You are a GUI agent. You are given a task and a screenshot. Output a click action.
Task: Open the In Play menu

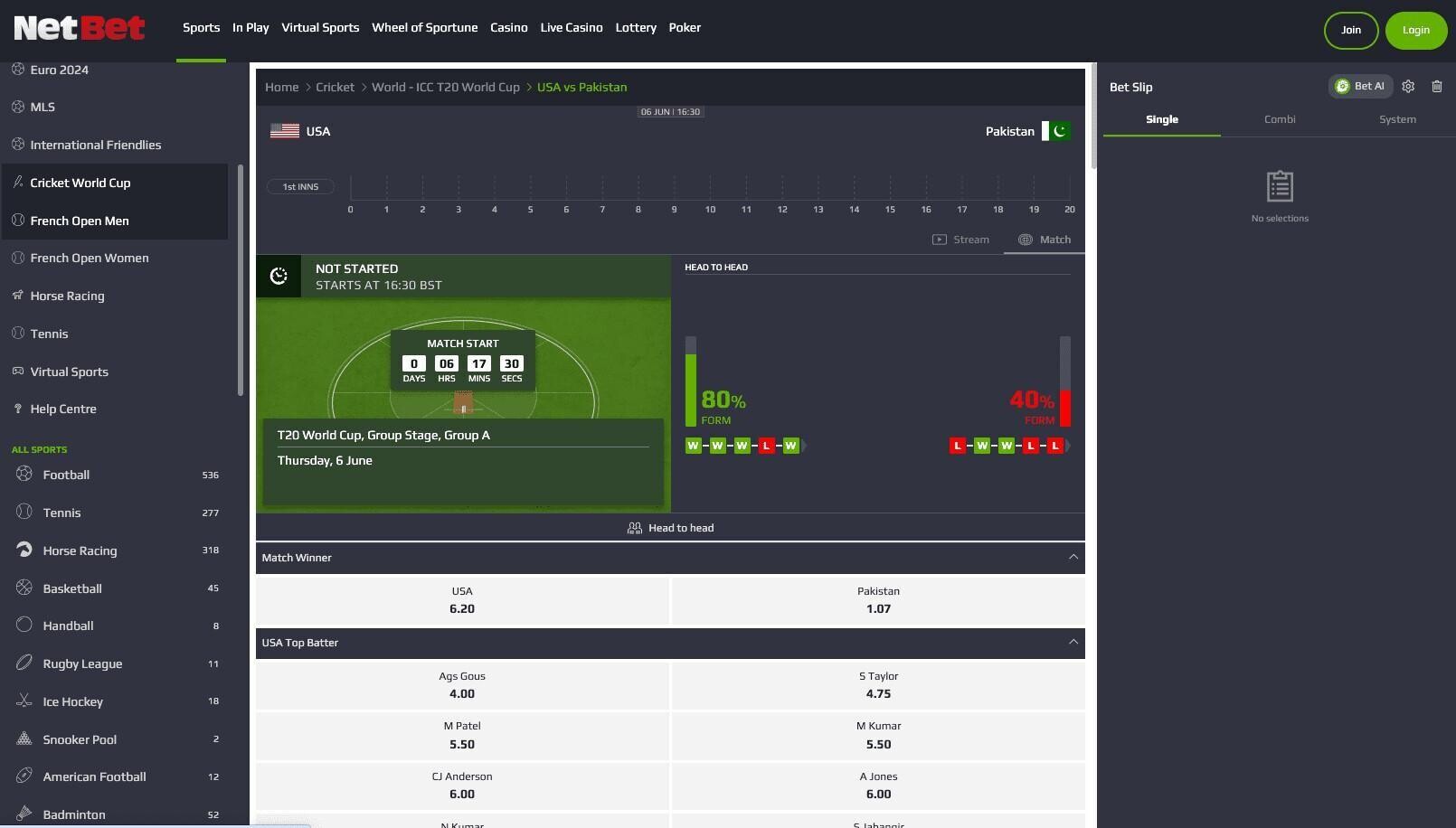251,28
